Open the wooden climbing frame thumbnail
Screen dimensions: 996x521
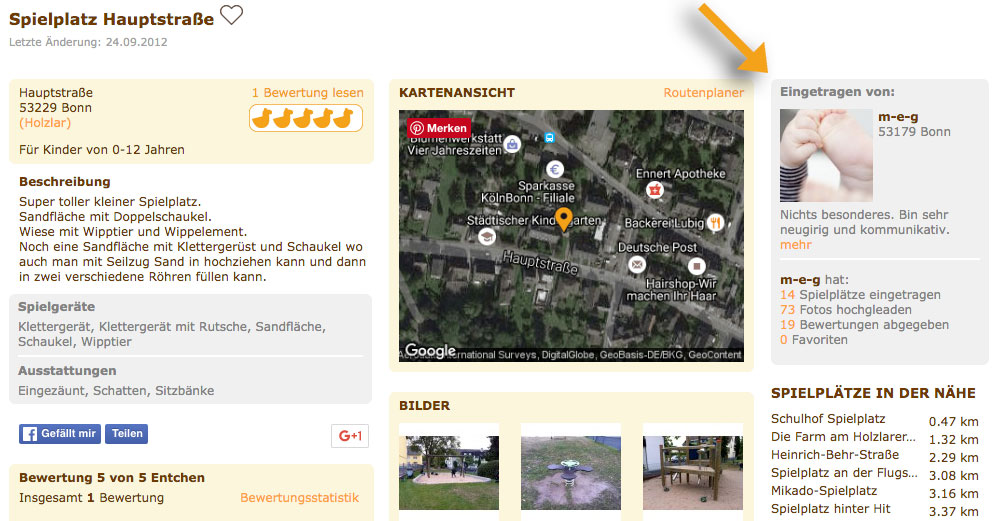click(x=692, y=472)
